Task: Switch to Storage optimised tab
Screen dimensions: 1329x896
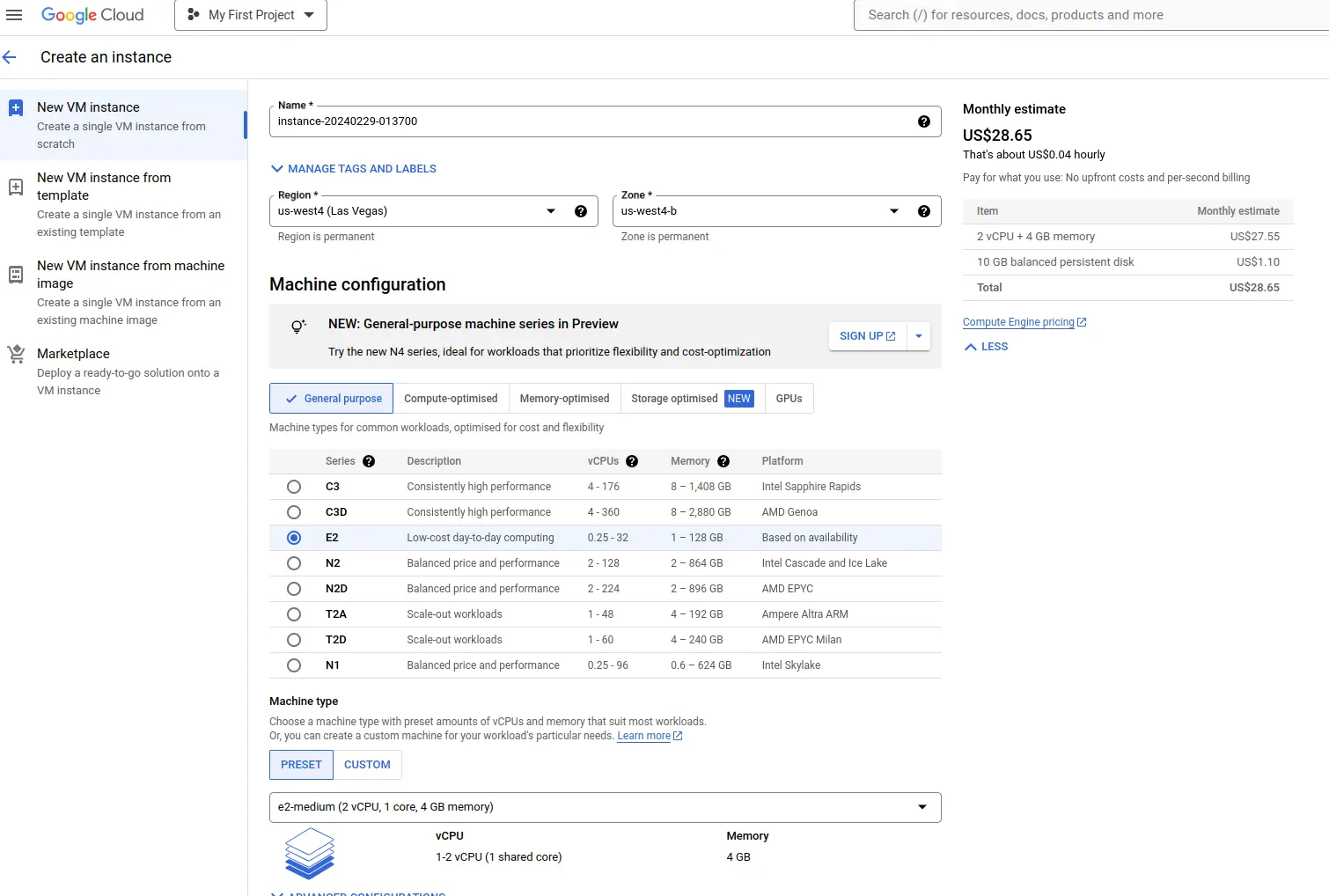Action: 693,399
